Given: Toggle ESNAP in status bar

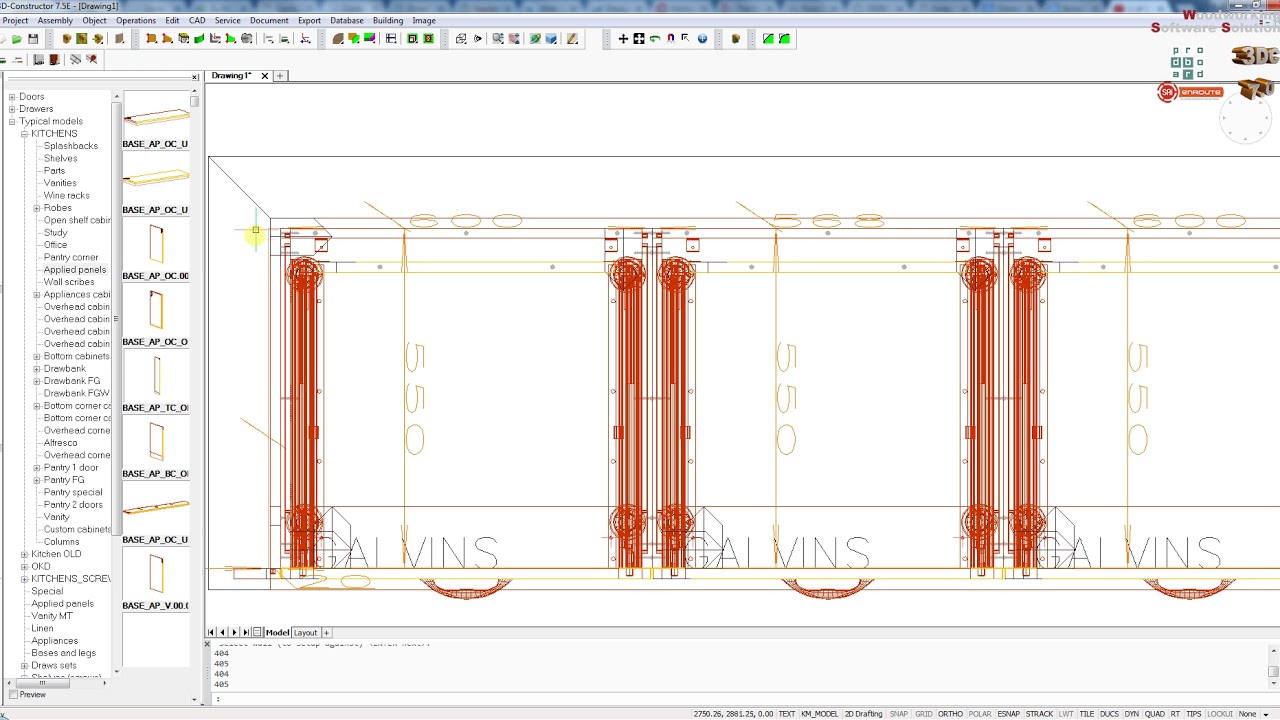Looking at the screenshot, I should [1008, 714].
